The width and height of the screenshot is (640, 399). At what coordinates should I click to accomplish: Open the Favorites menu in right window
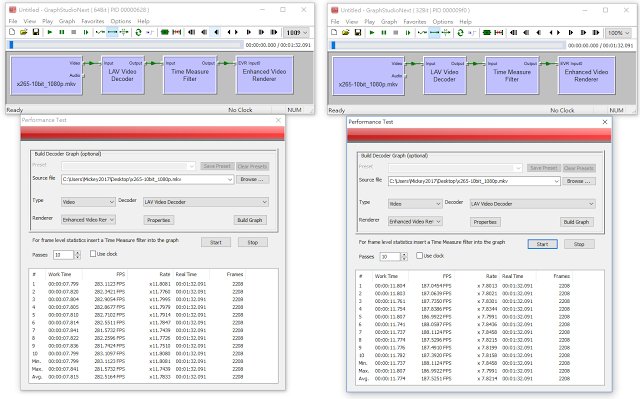coord(415,22)
